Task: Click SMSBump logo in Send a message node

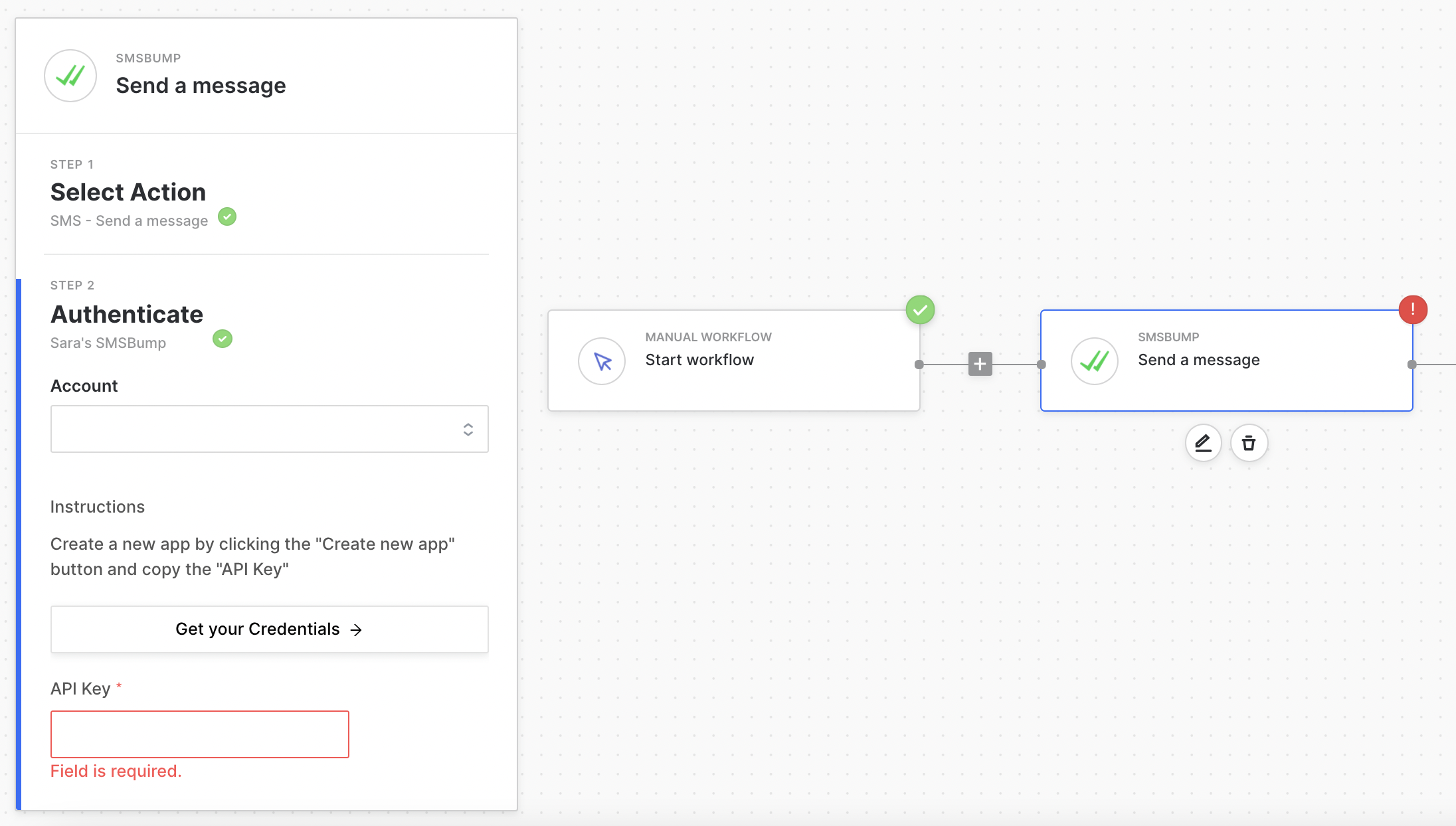Action: coord(1094,361)
